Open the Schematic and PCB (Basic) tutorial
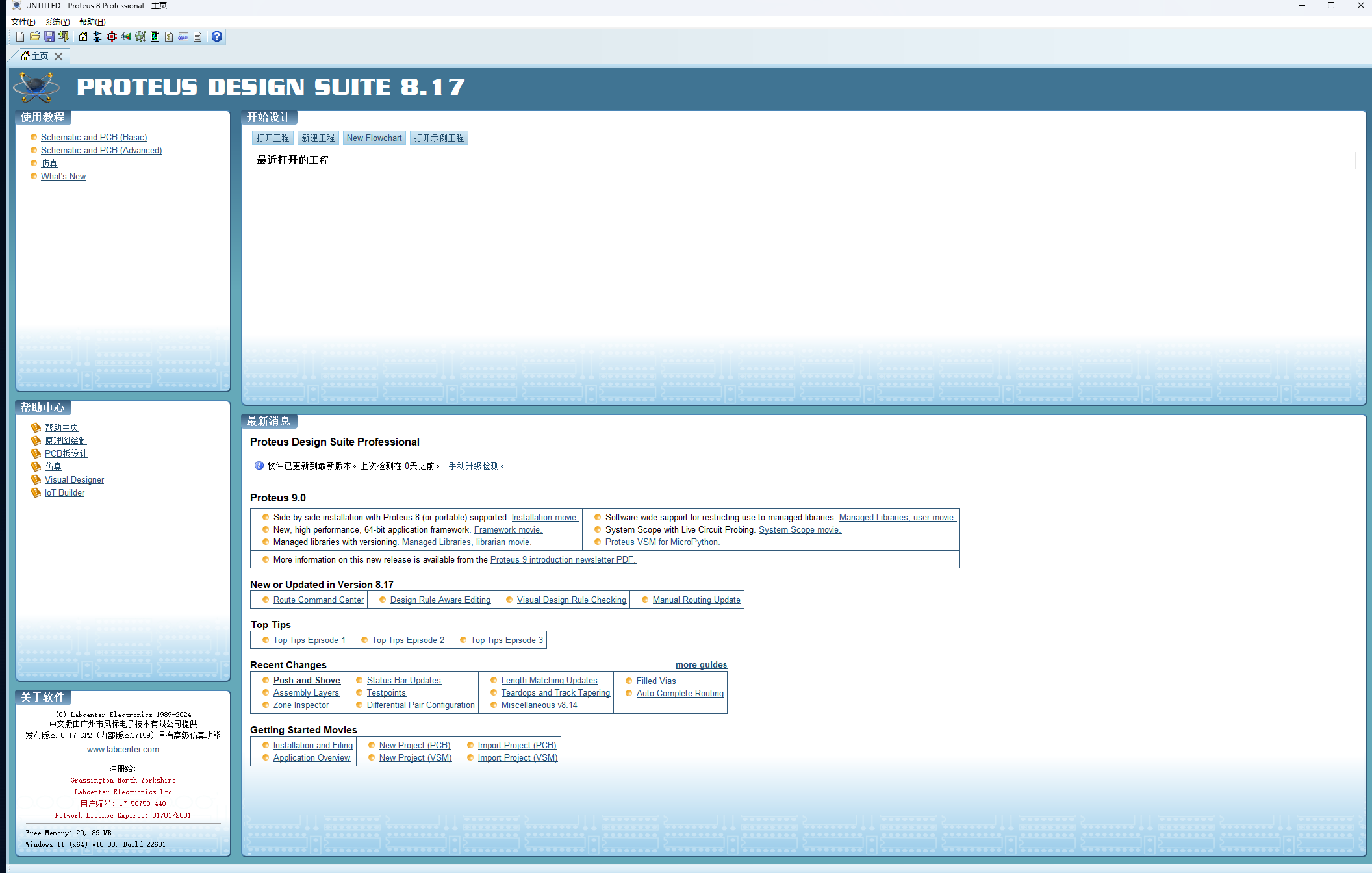This screenshot has width=1372, height=873. pyautogui.click(x=94, y=138)
